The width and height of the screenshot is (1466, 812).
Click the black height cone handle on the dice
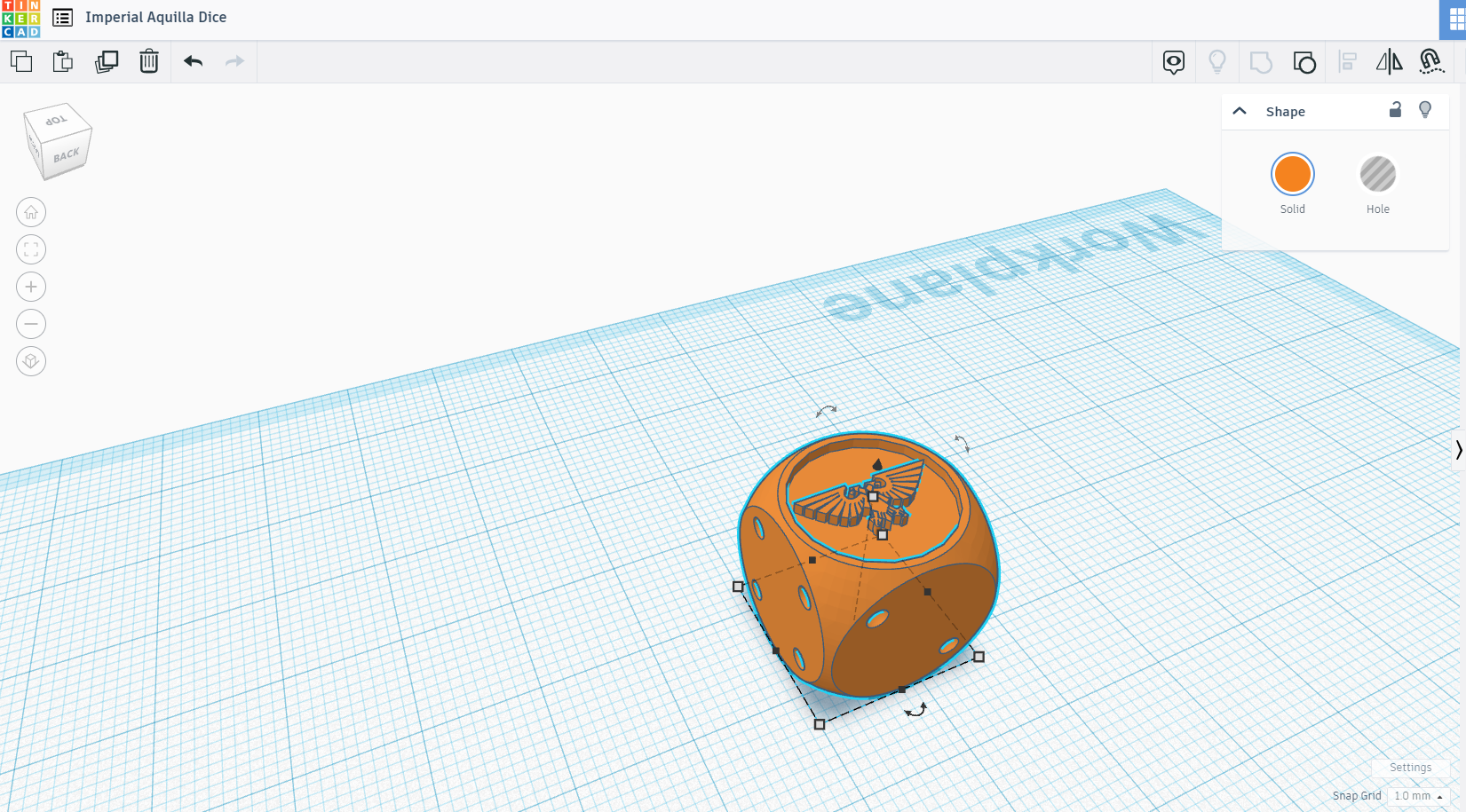click(877, 464)
